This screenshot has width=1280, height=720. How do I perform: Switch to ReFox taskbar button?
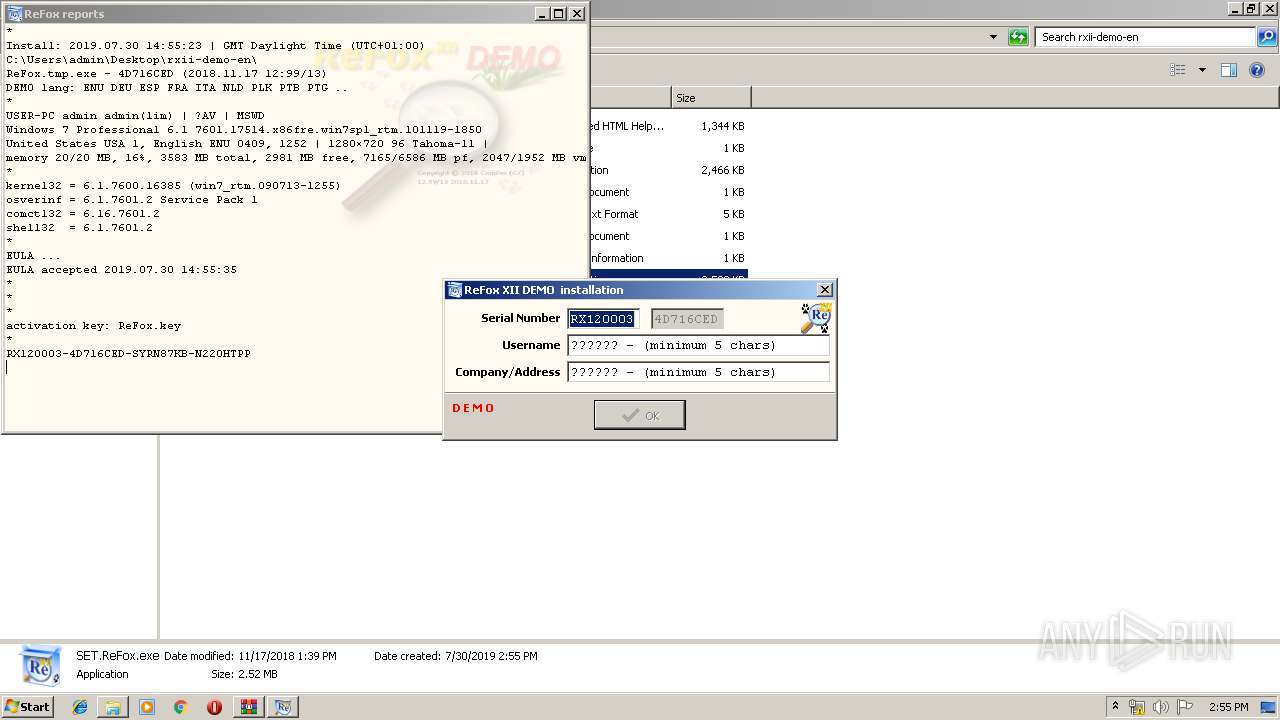[283, 707]
